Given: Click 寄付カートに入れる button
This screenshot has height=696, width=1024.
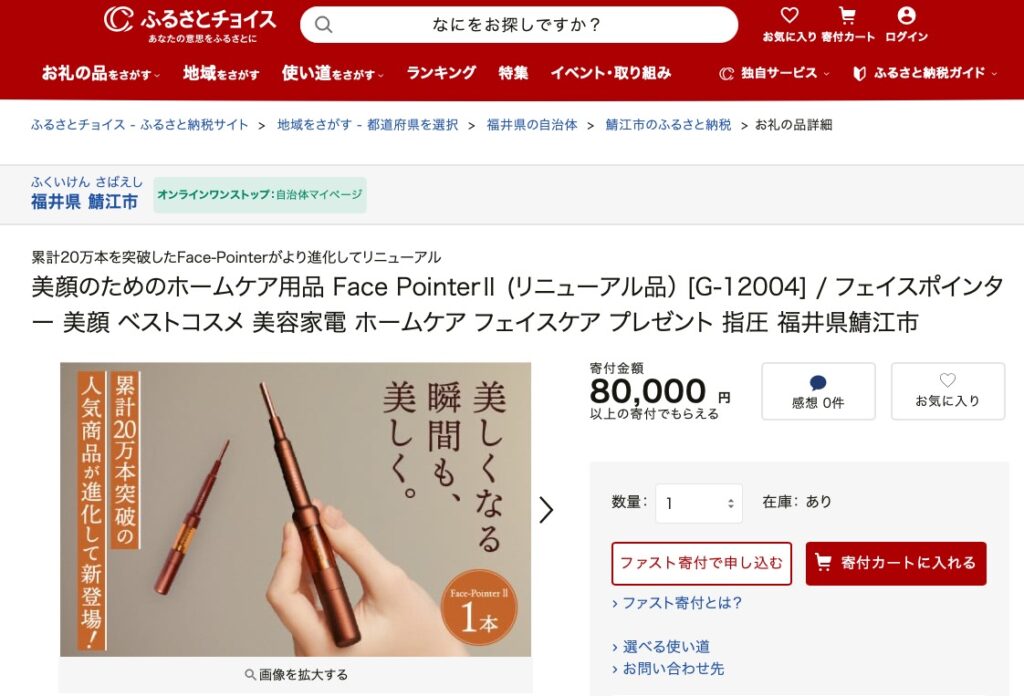Looking at the screenshot, I should (896, 563).
